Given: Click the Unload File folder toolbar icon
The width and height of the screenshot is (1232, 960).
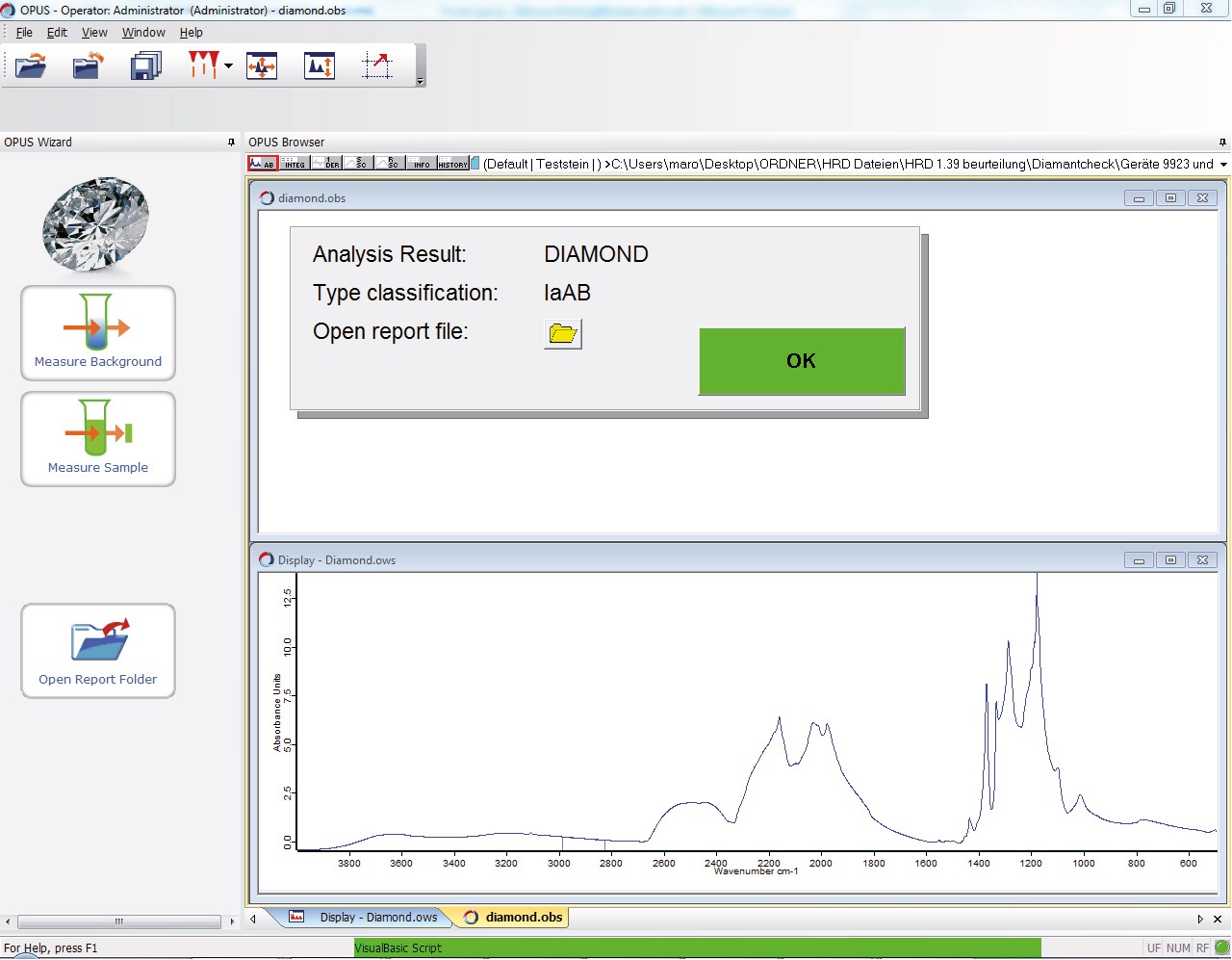Looking at the screenshot, I should coord(88,65).
